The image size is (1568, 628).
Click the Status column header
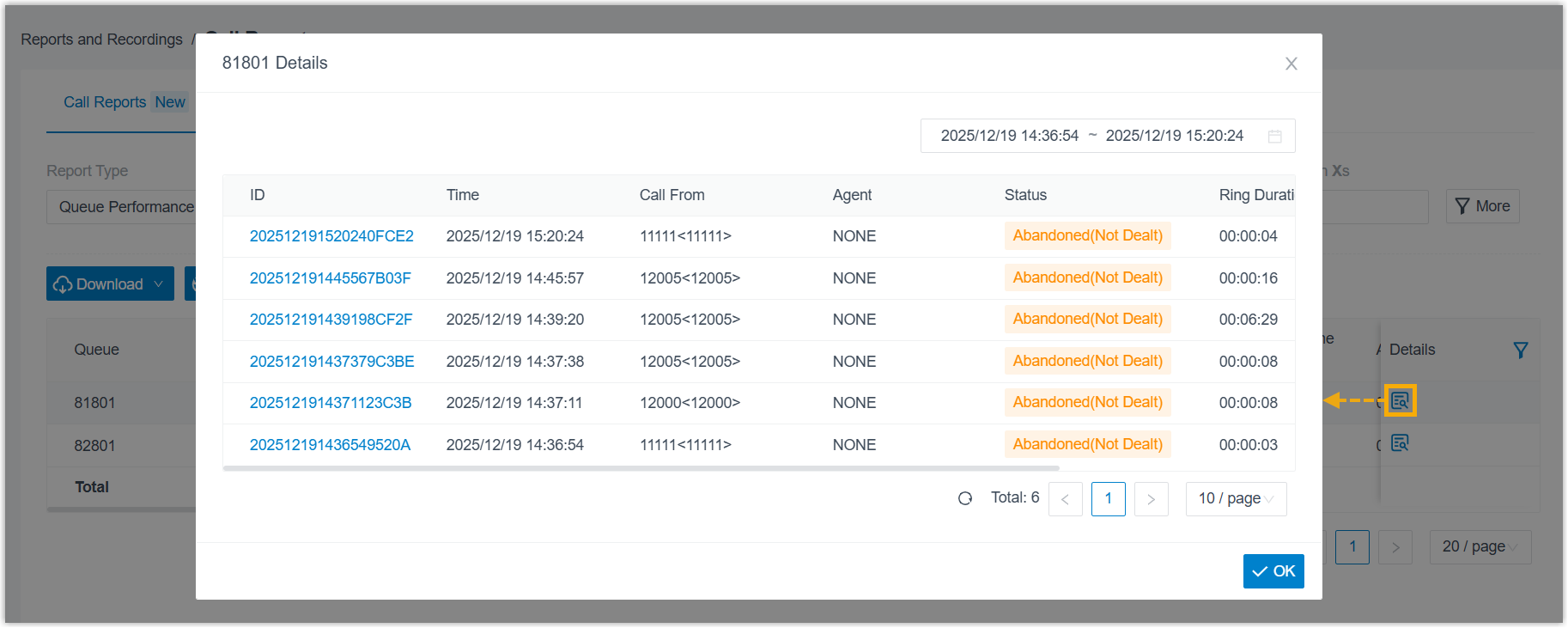tap(1025, 195)
